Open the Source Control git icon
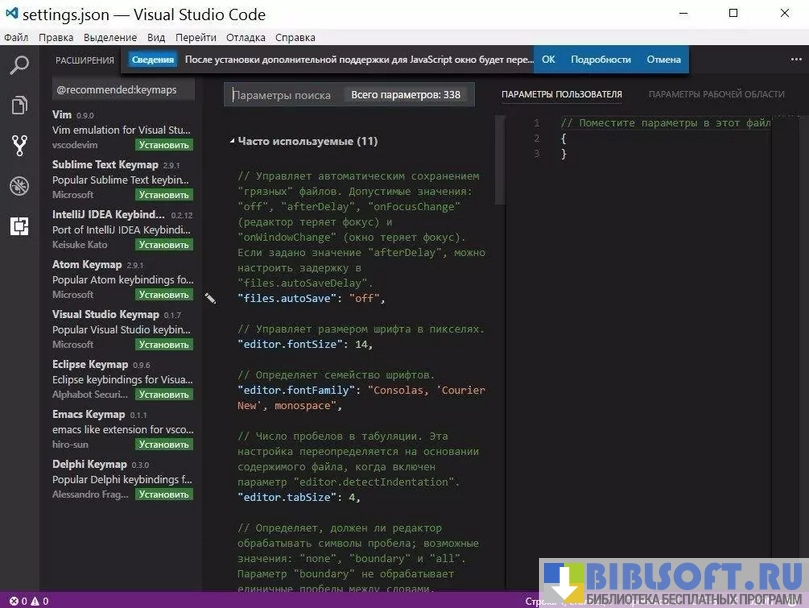809x608 pixels. coord(19,145)
